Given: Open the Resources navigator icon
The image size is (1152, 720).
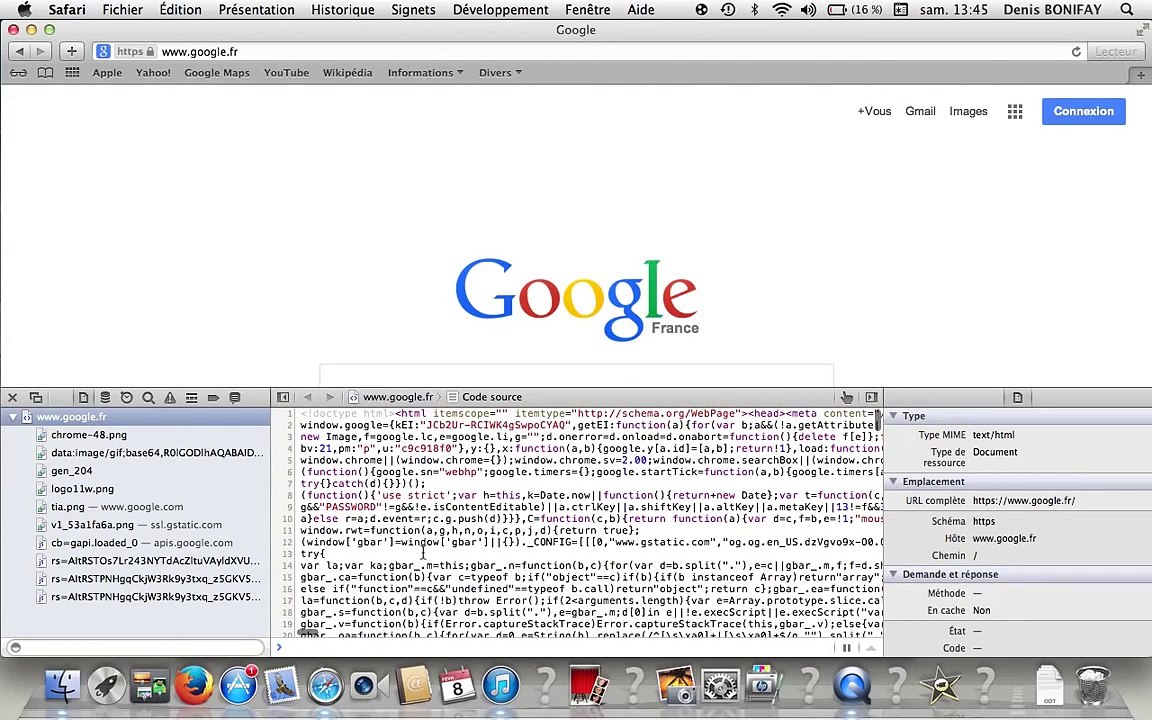Looking at the screenshot, I should (83, 397).
